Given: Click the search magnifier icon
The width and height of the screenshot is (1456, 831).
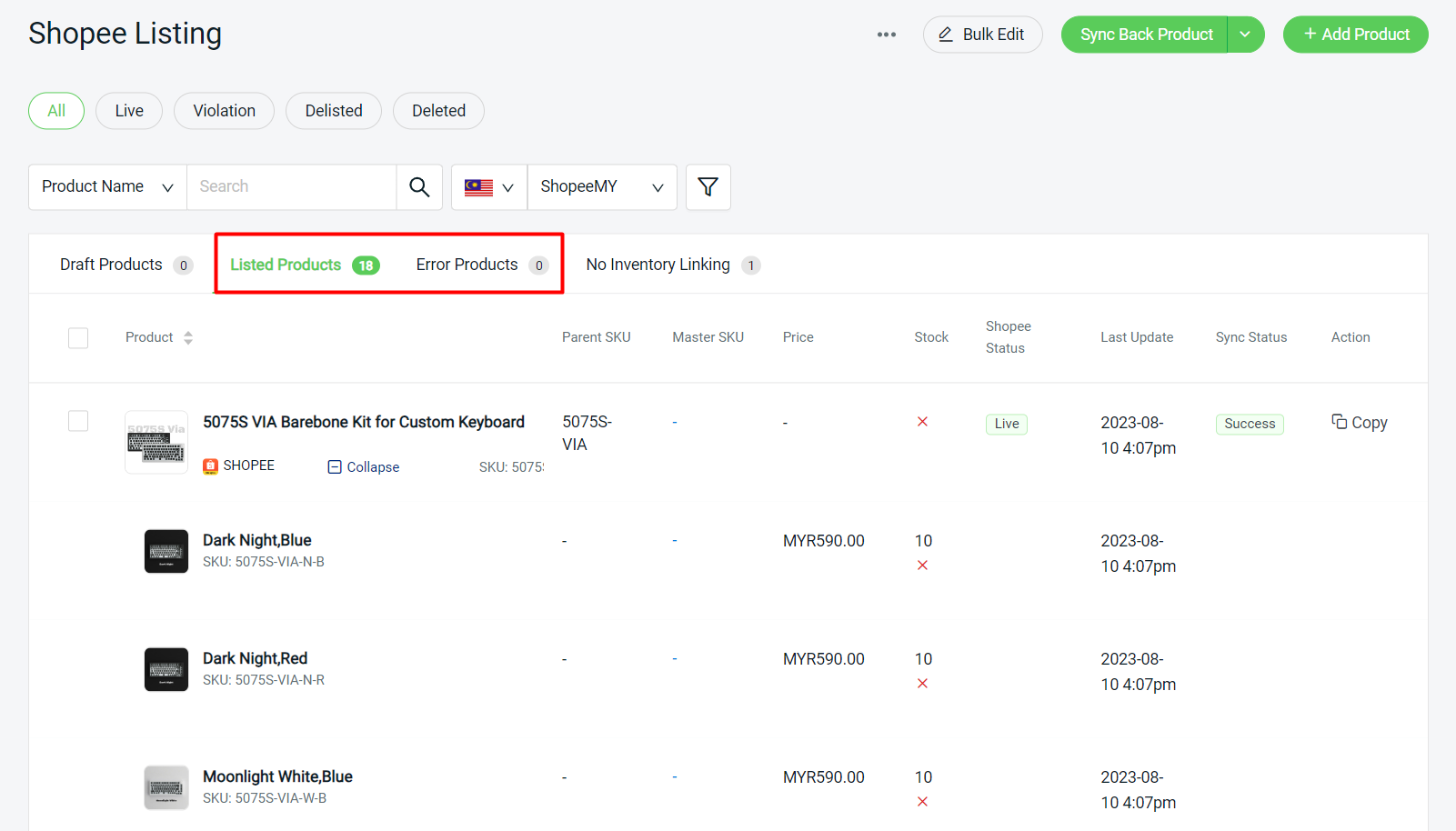Looking at the screenshot, I should pyautogui.click(x=419, y=187).
